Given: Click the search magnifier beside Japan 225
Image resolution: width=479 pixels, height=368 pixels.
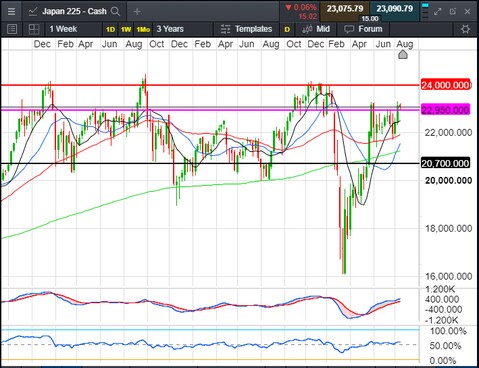Looking at the screenshot, I should [x=115, y=12].
